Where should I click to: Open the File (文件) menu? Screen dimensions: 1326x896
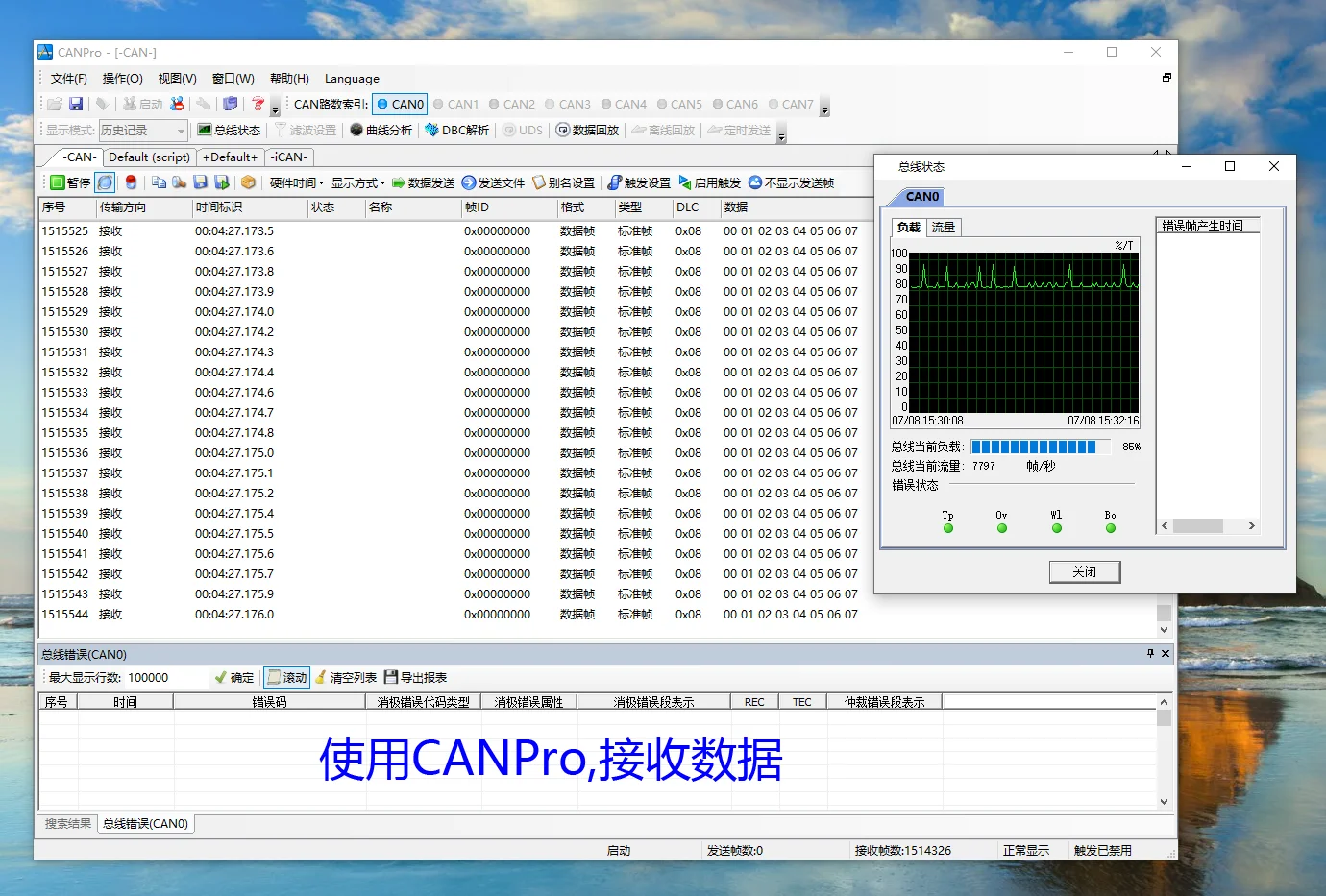tap(68, 79)
